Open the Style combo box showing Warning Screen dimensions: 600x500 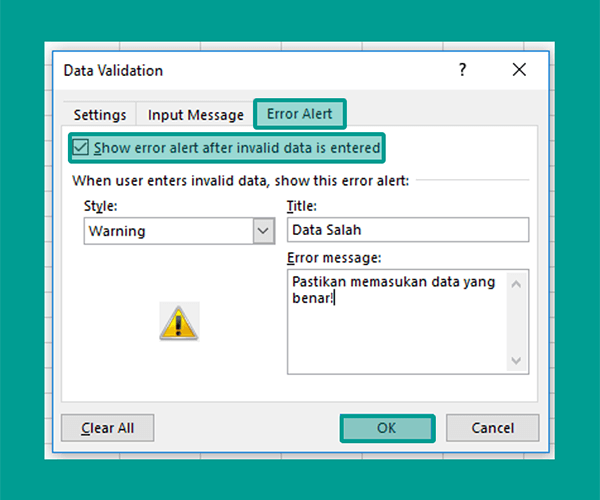pyautogui.click(x=179, y=231)
